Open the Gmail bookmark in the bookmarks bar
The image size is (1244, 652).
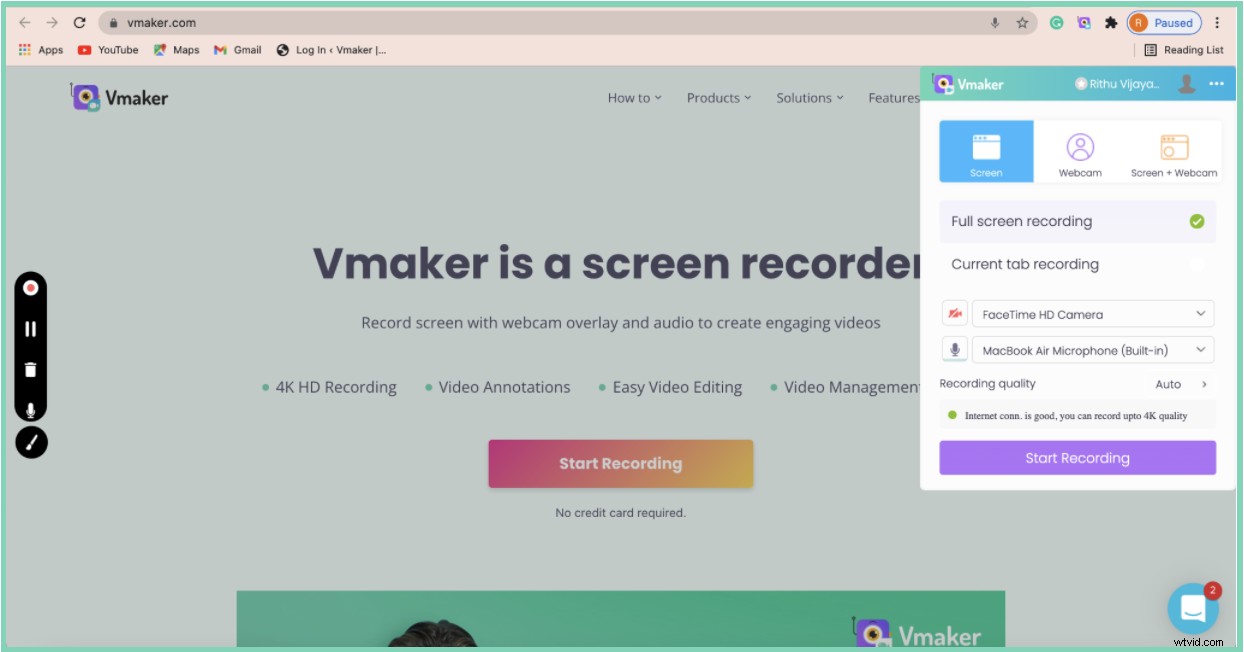coord(239,49)
